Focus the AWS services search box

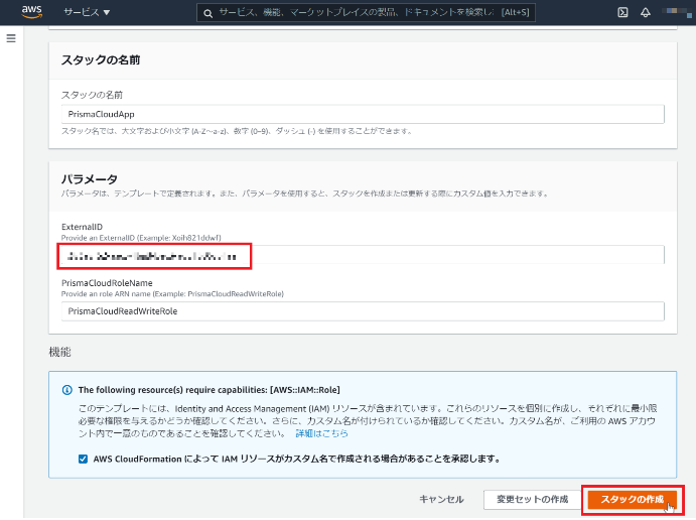pyautogui.click(x=366, y=12)
